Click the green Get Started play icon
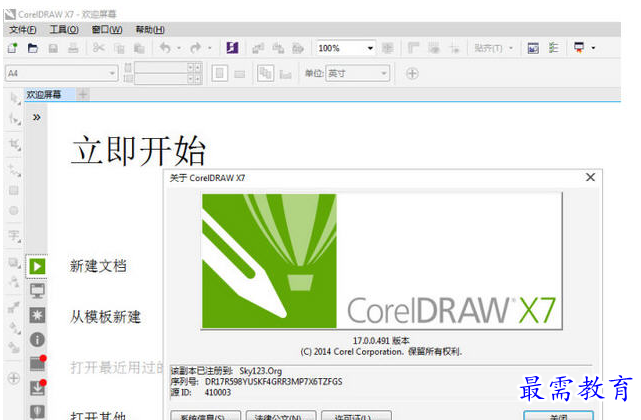 click(37, 267)
